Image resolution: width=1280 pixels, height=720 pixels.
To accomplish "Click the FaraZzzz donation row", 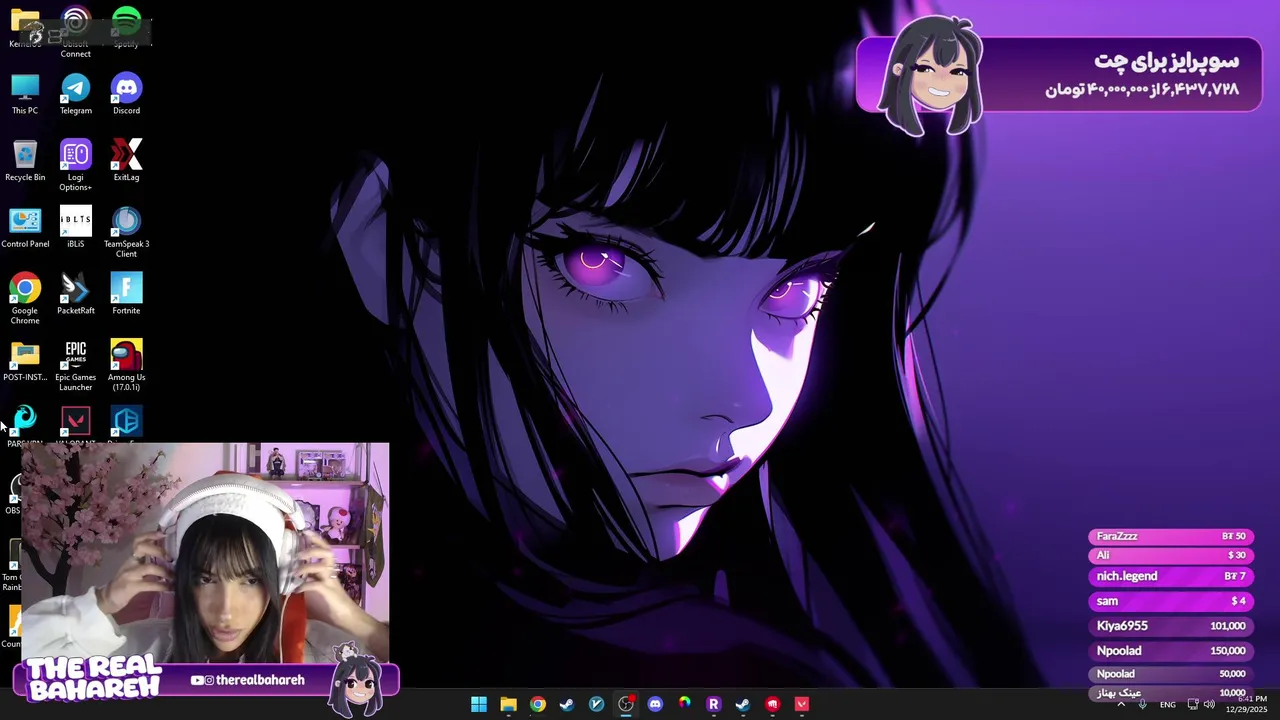I will click(x=1171, y=537).
